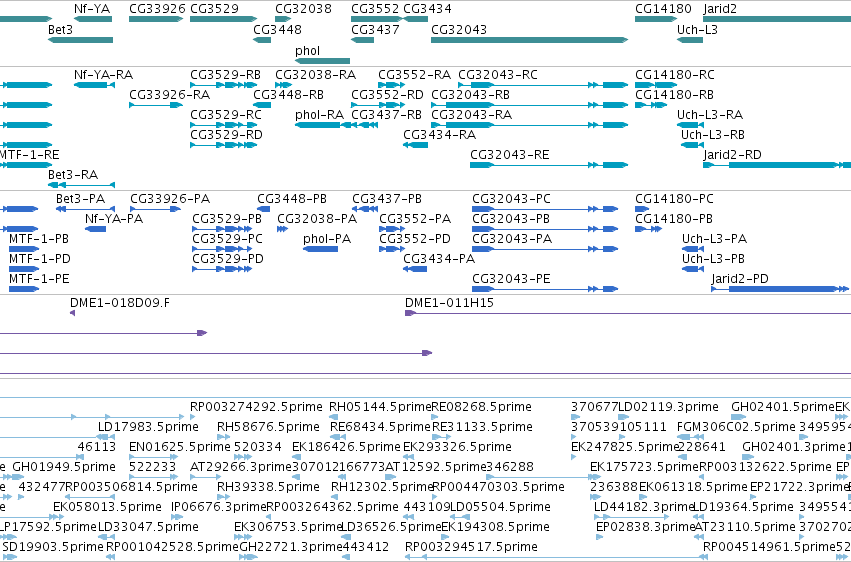The width and height of the screenshot is (851, 562).
Task: Click EST LD17983.5prime
Action: (148, 427)
